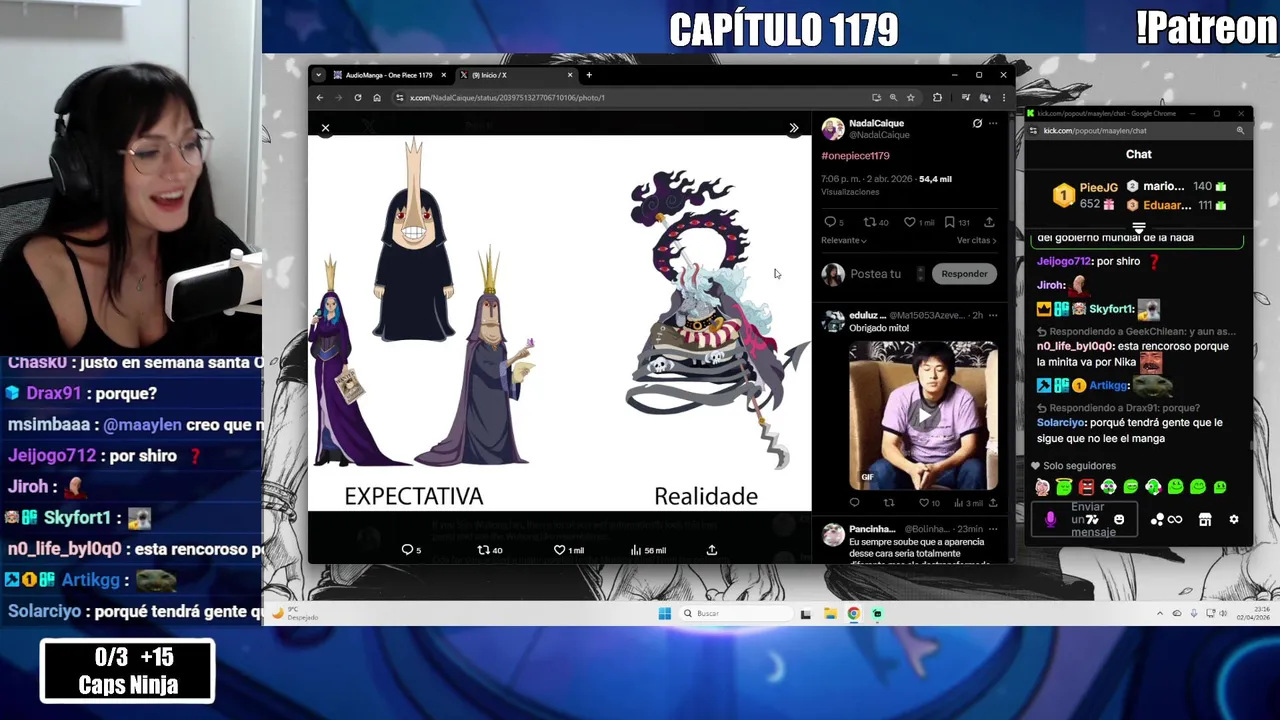The width and height of the screenshot is (1280, 720).
Task: Open the Ver citas link
Action: click(976, 240)
